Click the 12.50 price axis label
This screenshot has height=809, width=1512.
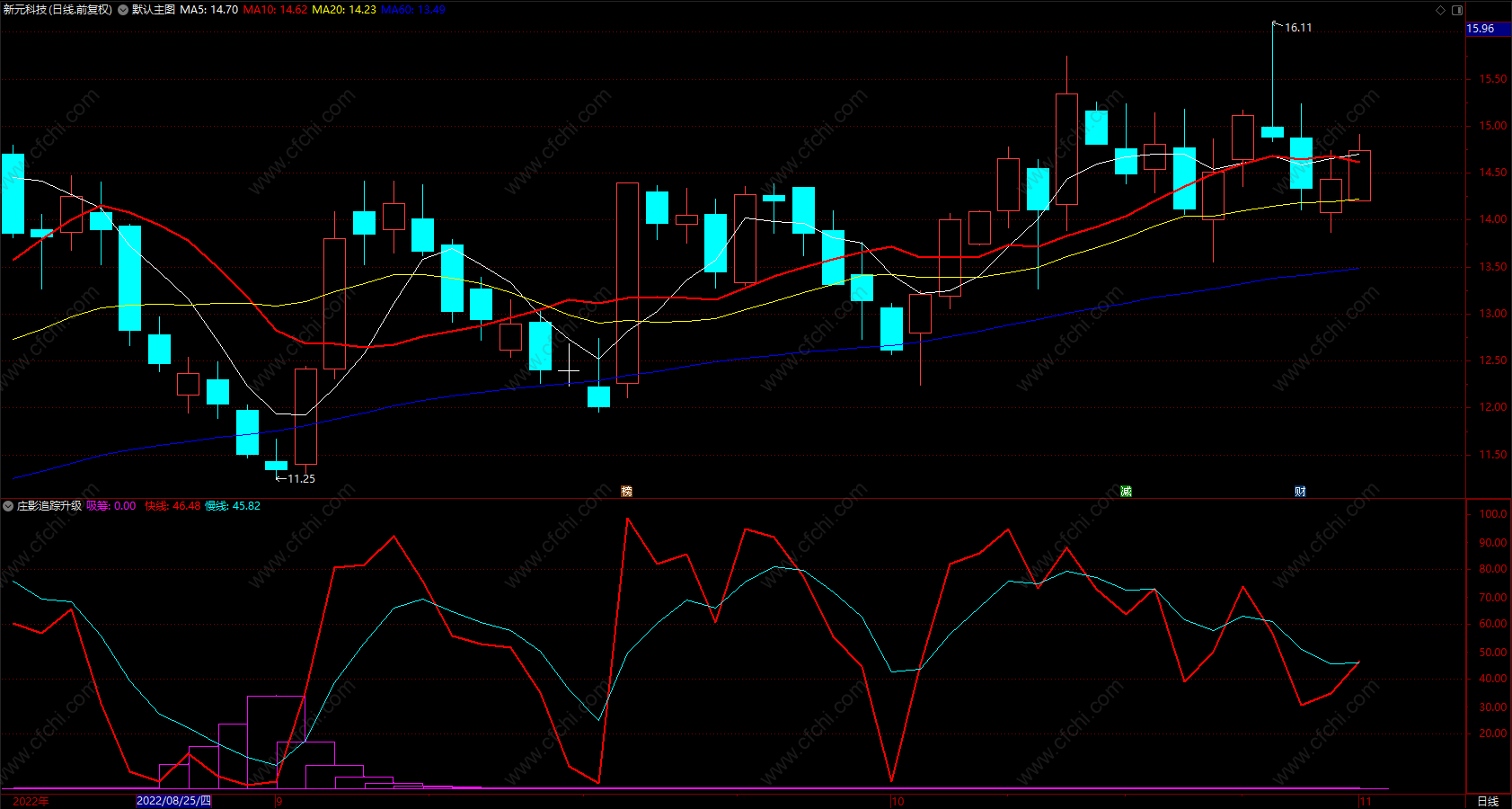[1493, 360]
